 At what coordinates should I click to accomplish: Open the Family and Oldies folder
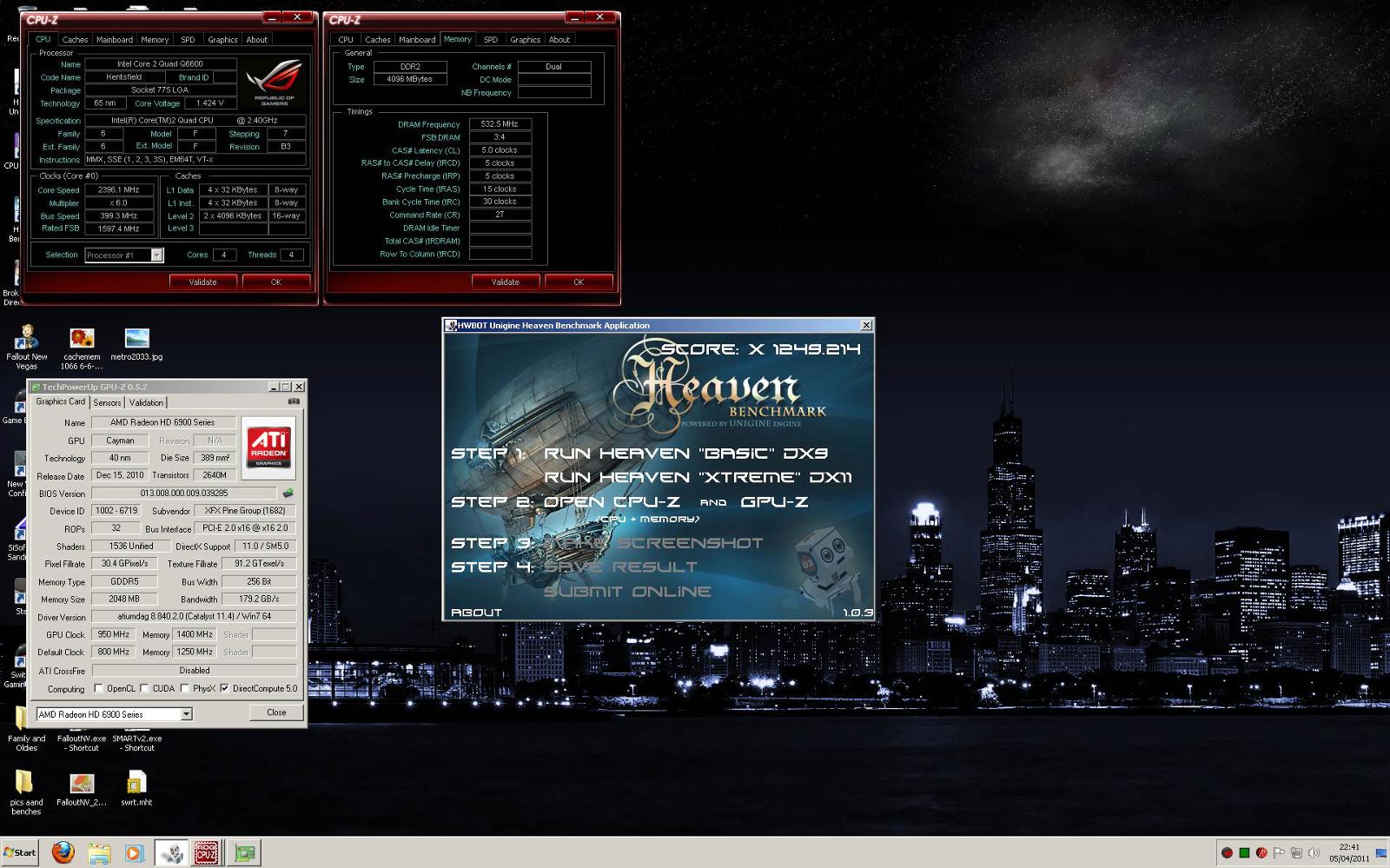[x=26, y=730]
